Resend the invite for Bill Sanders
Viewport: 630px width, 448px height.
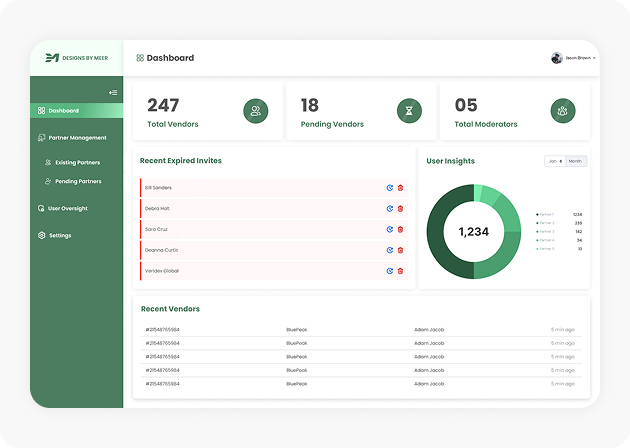coord(389,188)
